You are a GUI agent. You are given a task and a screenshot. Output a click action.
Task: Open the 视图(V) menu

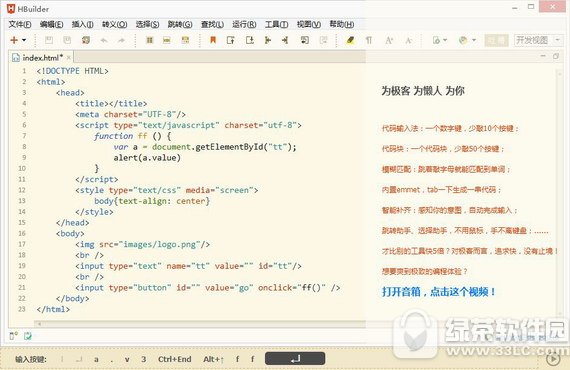tap(309, 24)
